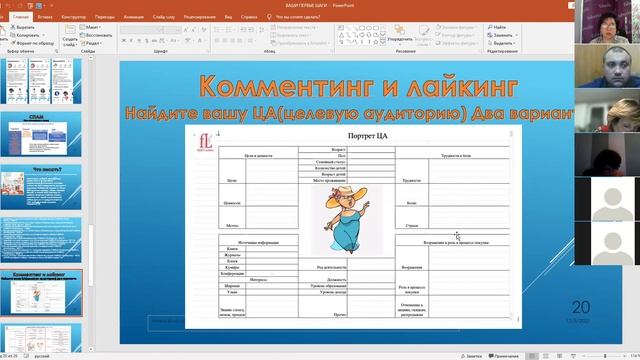Screen dimensions: 640x360
Task: Go to the Рецензирование tab
Action: pyautogui.click(x=200, y=17)
